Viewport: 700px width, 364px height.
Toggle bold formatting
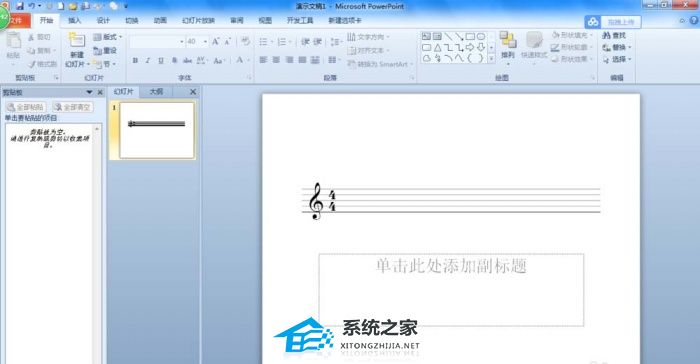coord(135,60)
